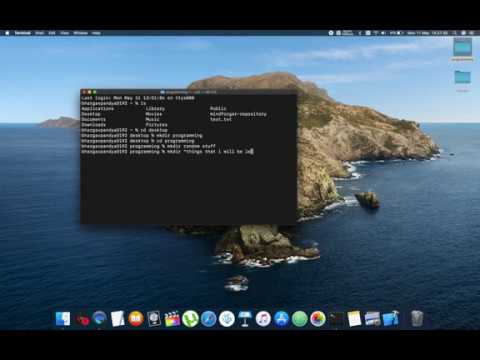Click 'Public' in the ls output

pyautogui.click(x=218, y=109)
